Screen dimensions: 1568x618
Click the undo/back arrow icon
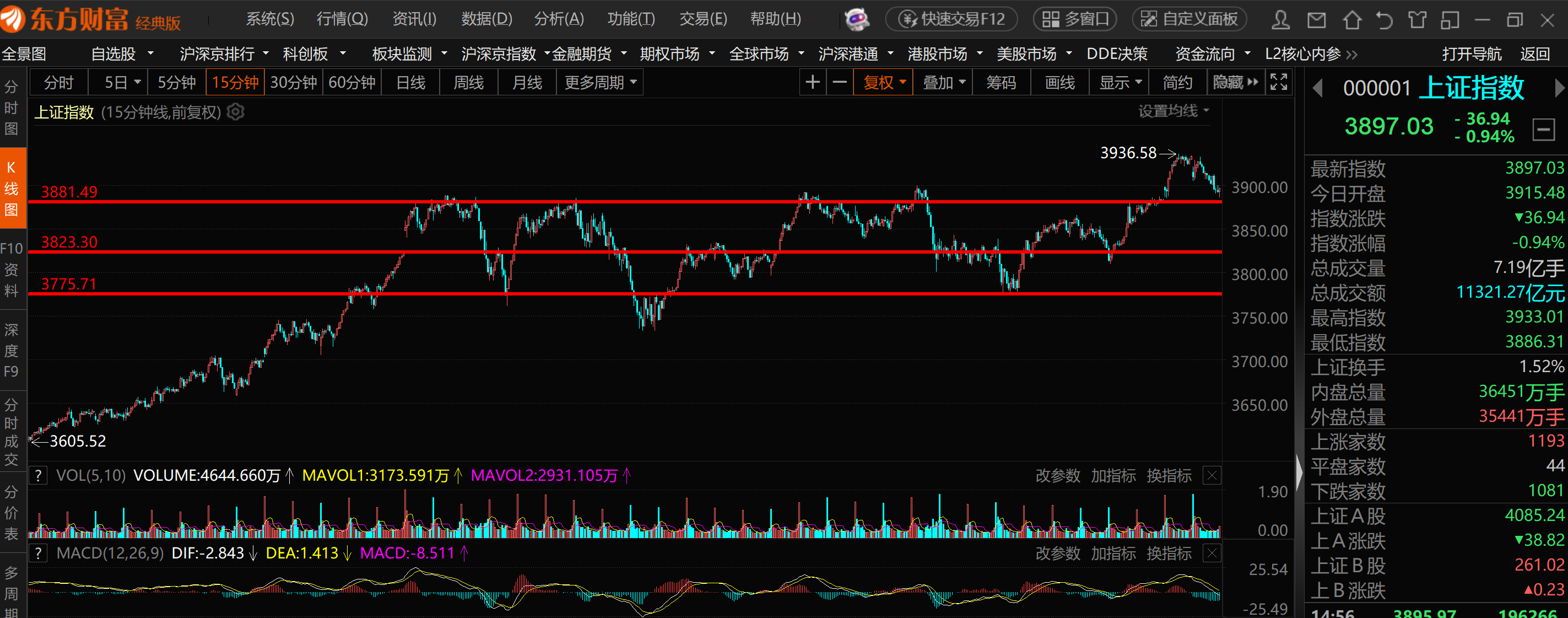click(1384, 20)
